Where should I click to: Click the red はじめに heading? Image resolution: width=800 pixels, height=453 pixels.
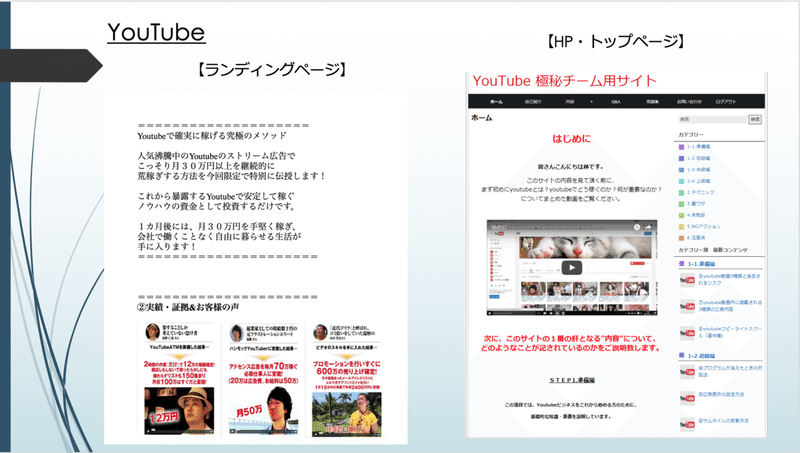pyautogui.click(x=571, y=139)
